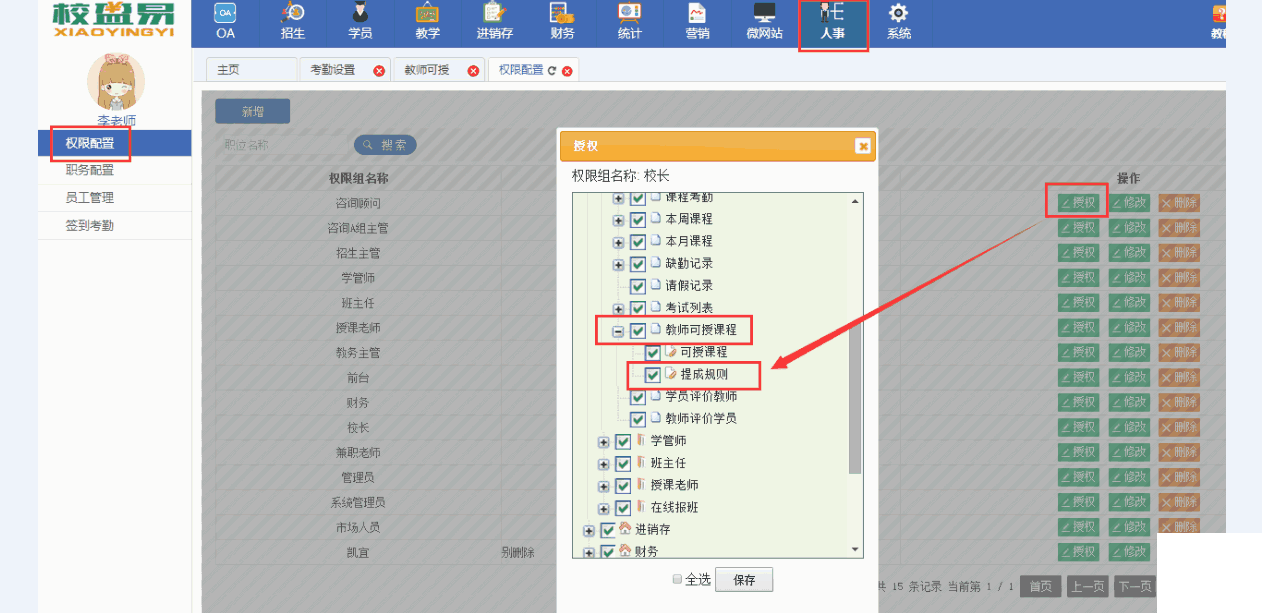
Task: Open the 系统 settings gear icon
Action: click(x=899, y=22)
